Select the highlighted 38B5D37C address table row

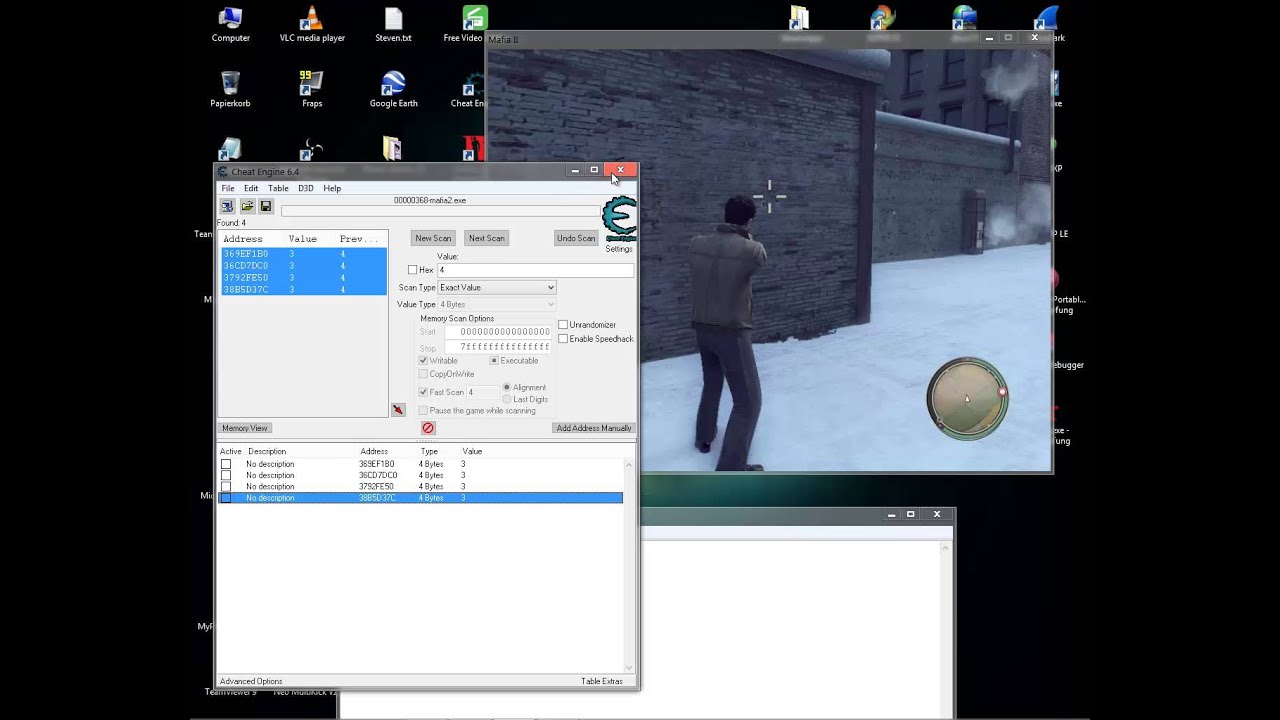pos(420,498)
